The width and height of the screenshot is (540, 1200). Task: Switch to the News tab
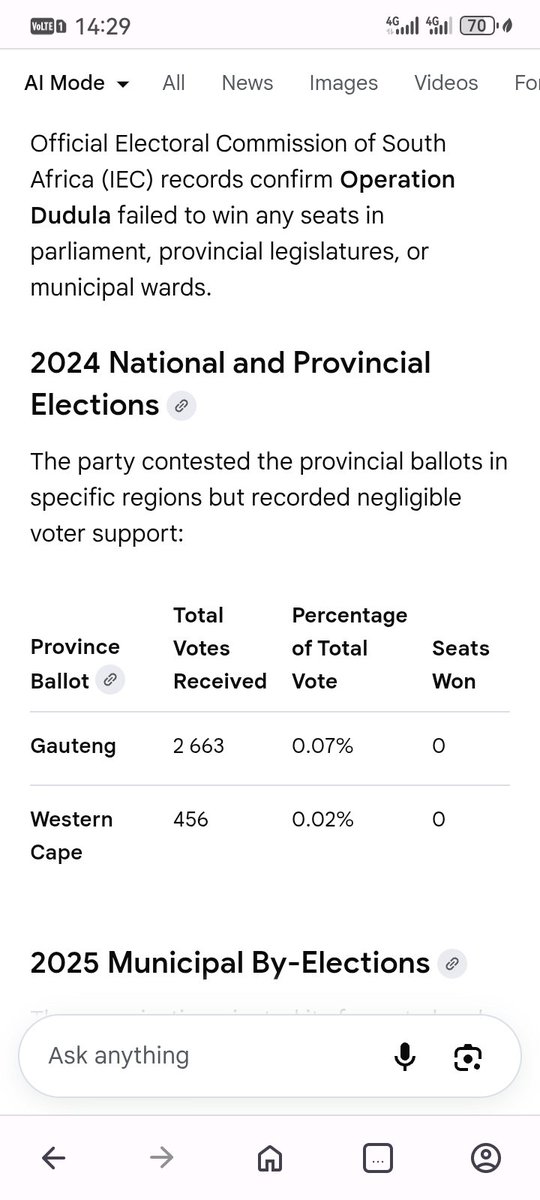click(247, 83)
